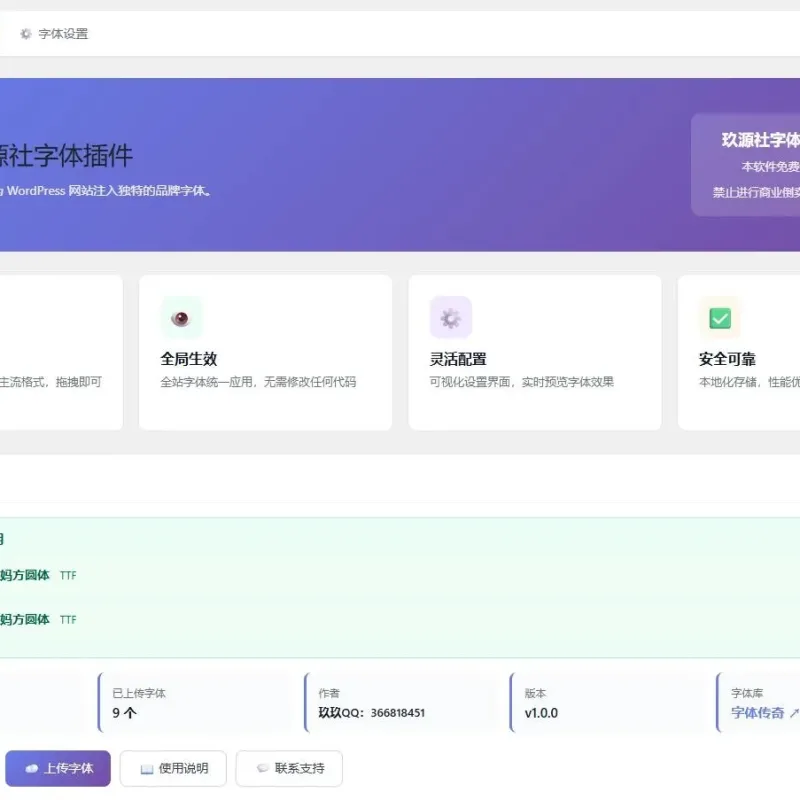This screenshot has width=800, height=800.
Task: Open the 字体传奇 font library link
Action: tap(764, 713)
